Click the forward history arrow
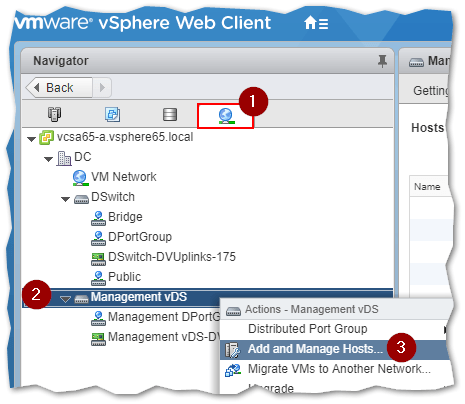The height and width of the screenshot is (404, 465). (102, 88)
